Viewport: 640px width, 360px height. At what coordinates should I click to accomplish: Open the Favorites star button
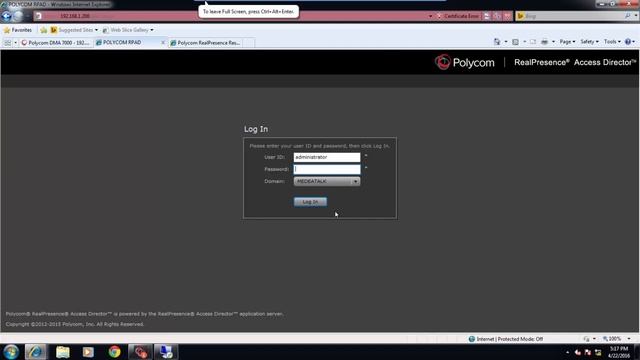[x=18, y=30]
